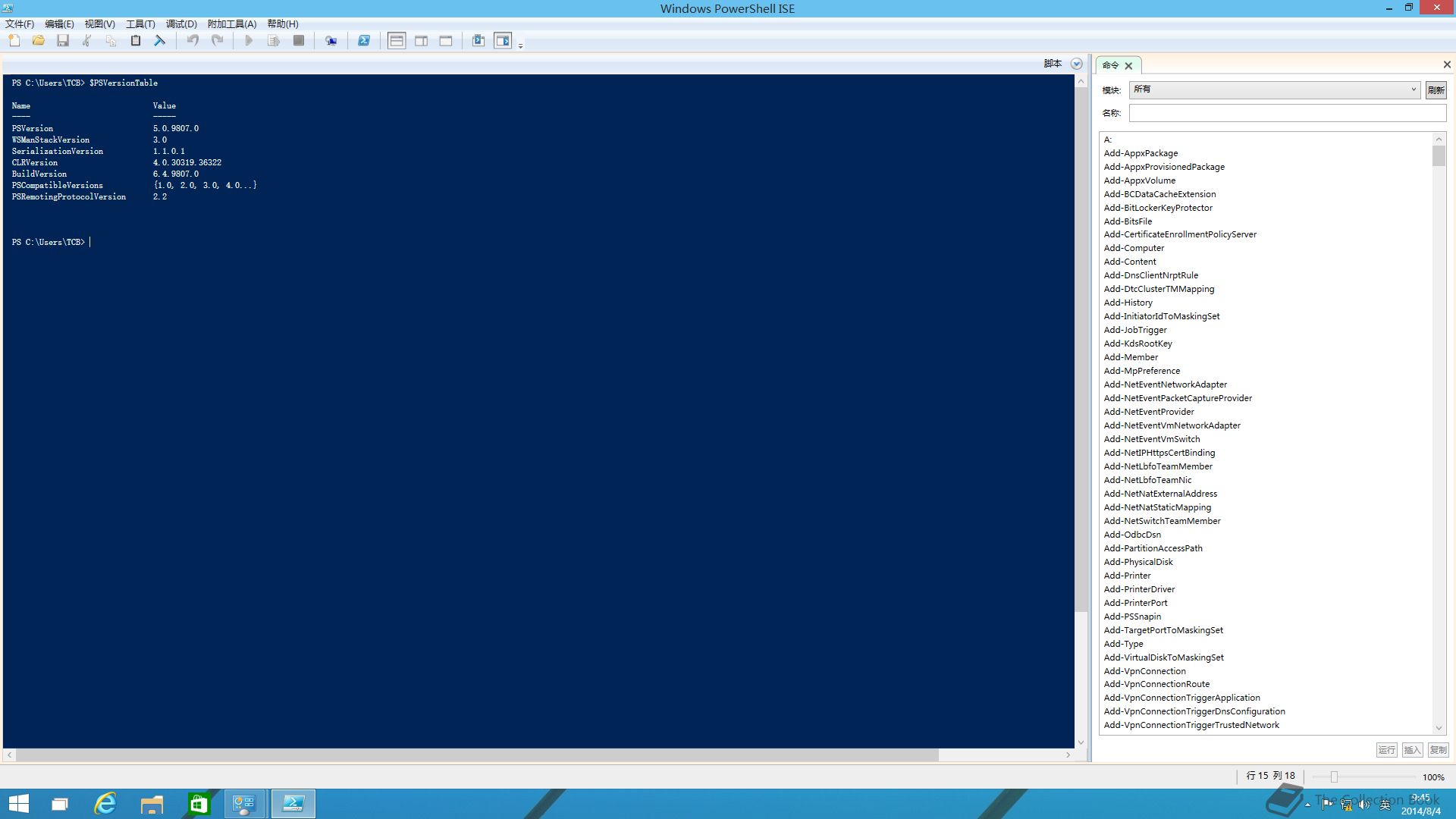The width and height of the screenshot is (1456, 819).
Task: Open the 文件(F) menu
Action: click(x=20, y=24)
